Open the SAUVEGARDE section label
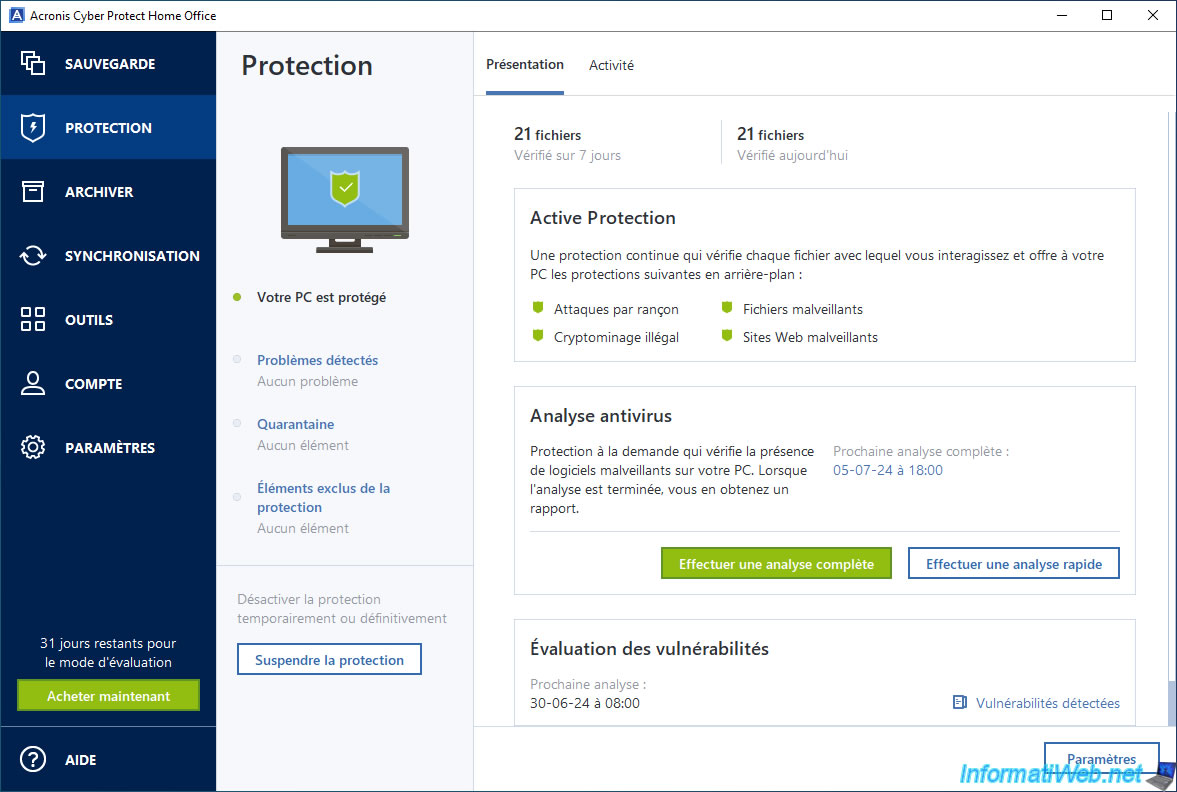Screen dimensions: 1177x792 pos(110,64)
